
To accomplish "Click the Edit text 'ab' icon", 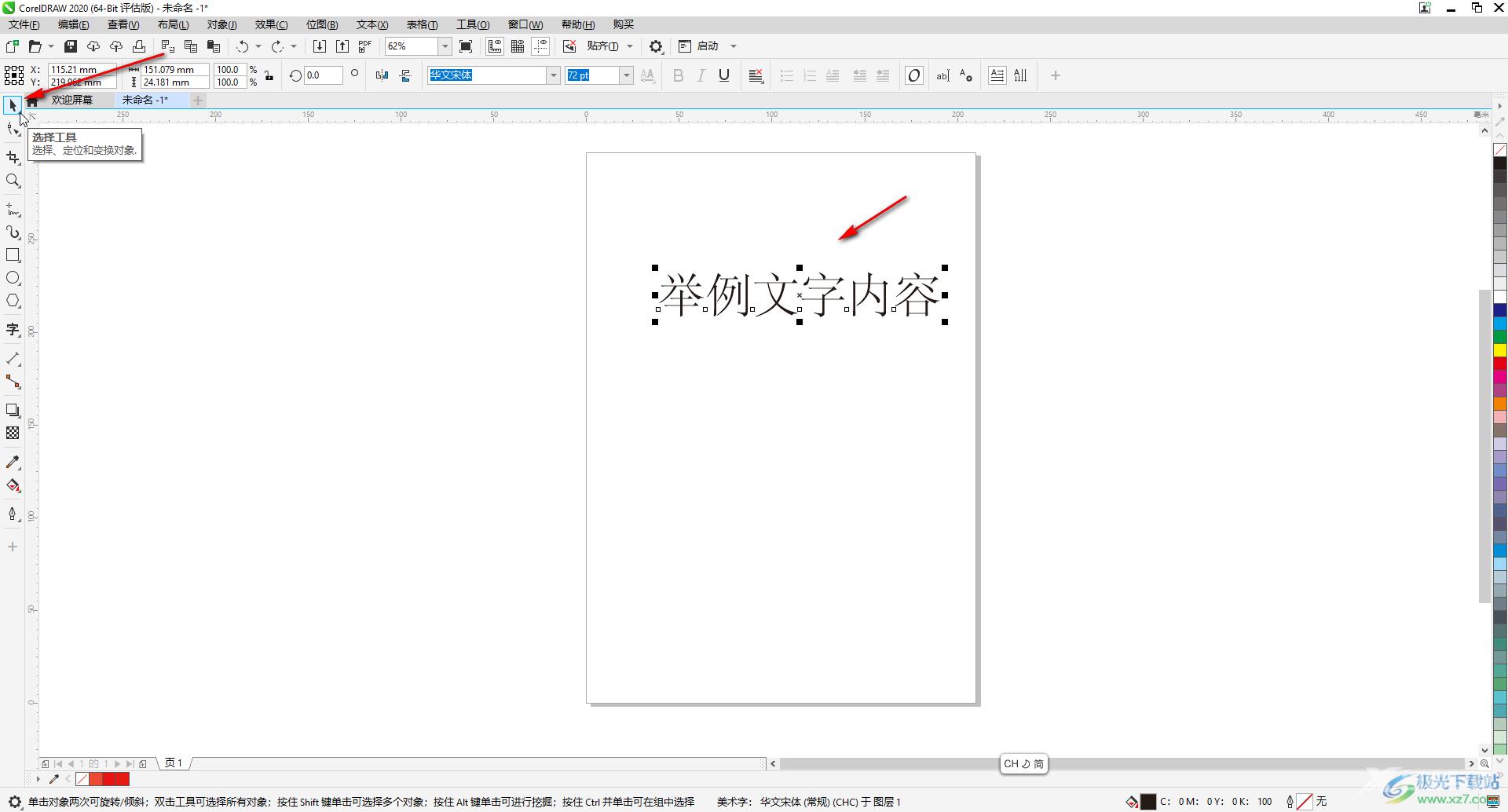I will [x=942, y=75].
